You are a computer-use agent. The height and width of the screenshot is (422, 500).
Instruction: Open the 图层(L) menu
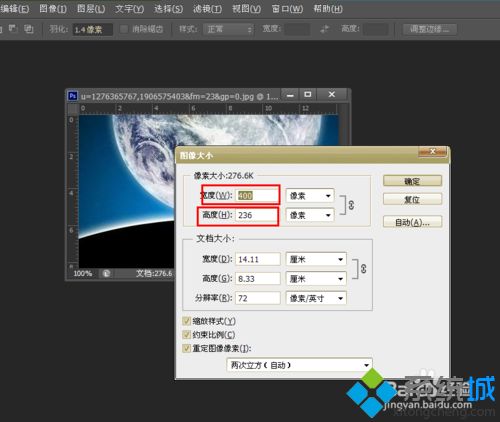pos(91,9)
